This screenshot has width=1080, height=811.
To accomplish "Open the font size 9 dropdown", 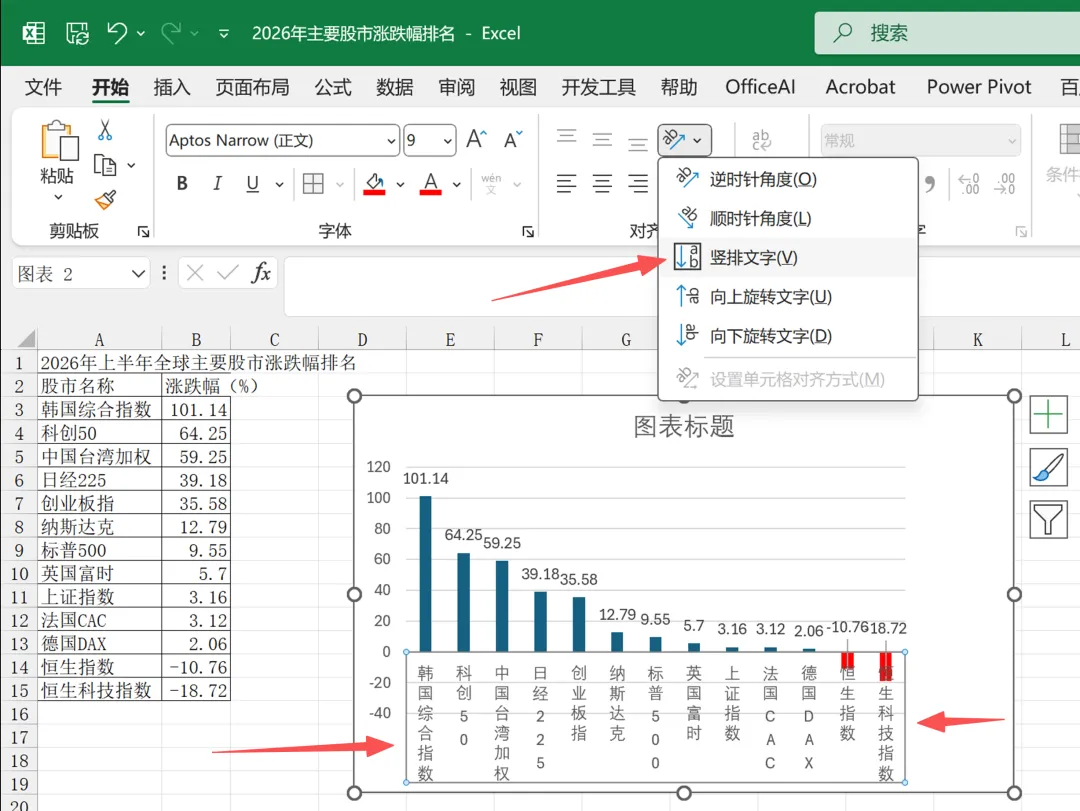I will click(448, 141).
